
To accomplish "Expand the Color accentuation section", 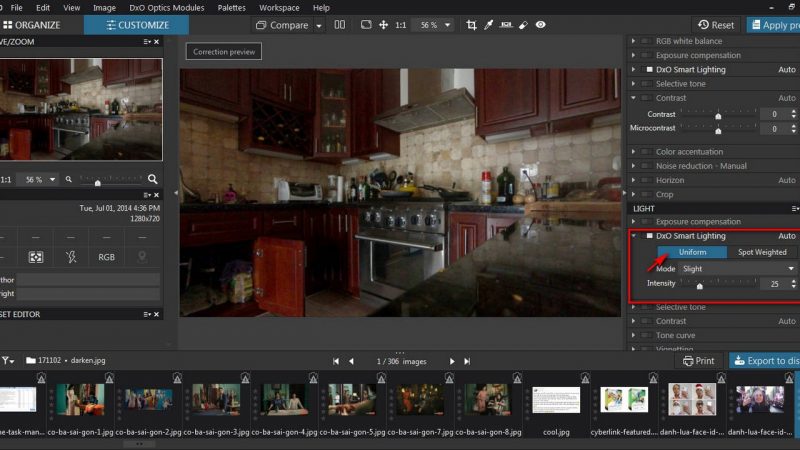I will tap(633, 152).
